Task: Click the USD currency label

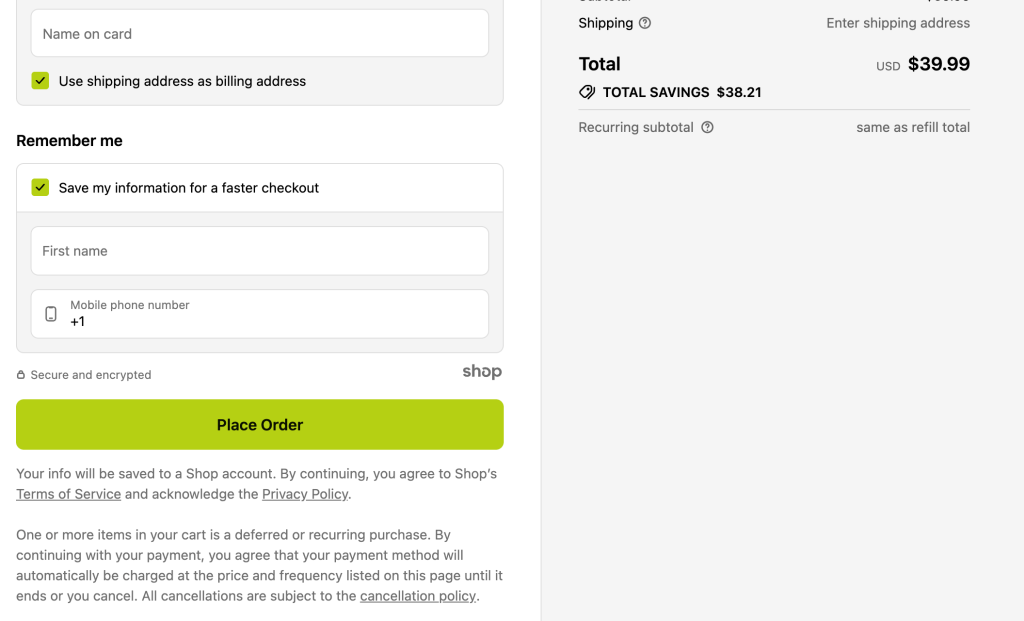Action: [x=888, y=66]
